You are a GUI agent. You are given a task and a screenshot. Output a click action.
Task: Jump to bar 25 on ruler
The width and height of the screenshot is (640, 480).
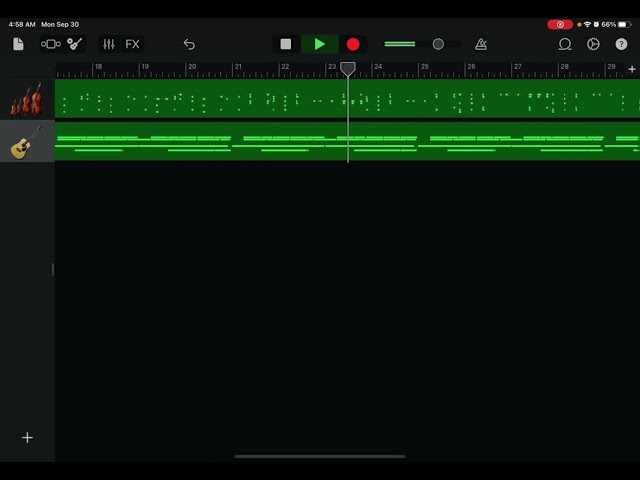pos(424,67)
